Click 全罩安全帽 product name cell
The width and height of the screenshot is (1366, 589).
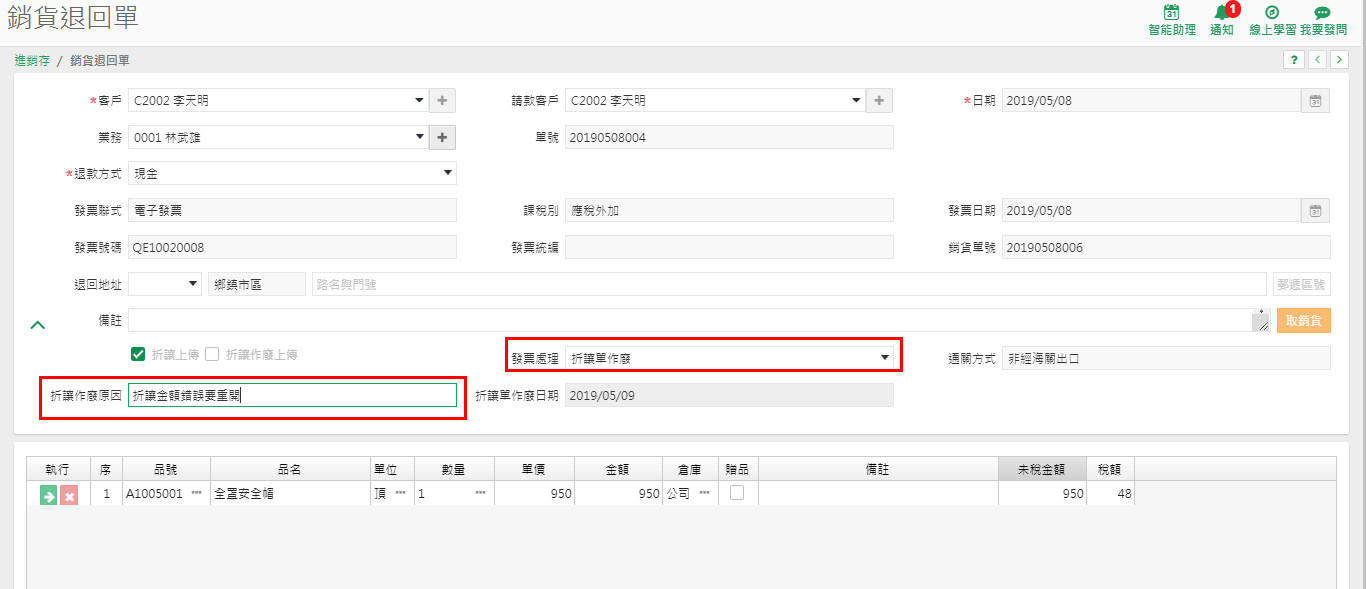coord(289,493)
